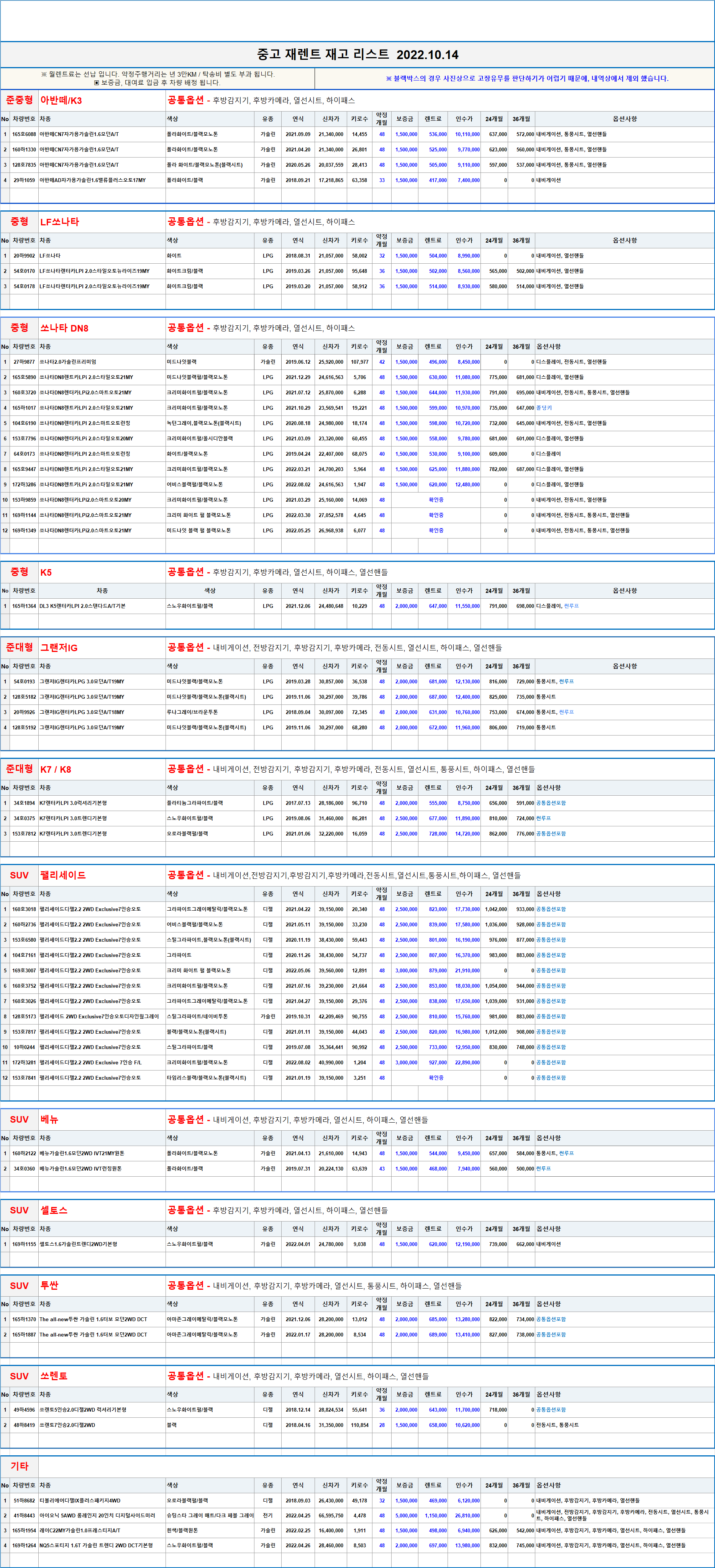This screenshot has width=715, height=1568.
Task: Select the model cell "DL3 K5렌터카LPI 2.0스탠다드A/T기본"
Action: [x=83, y=606]
